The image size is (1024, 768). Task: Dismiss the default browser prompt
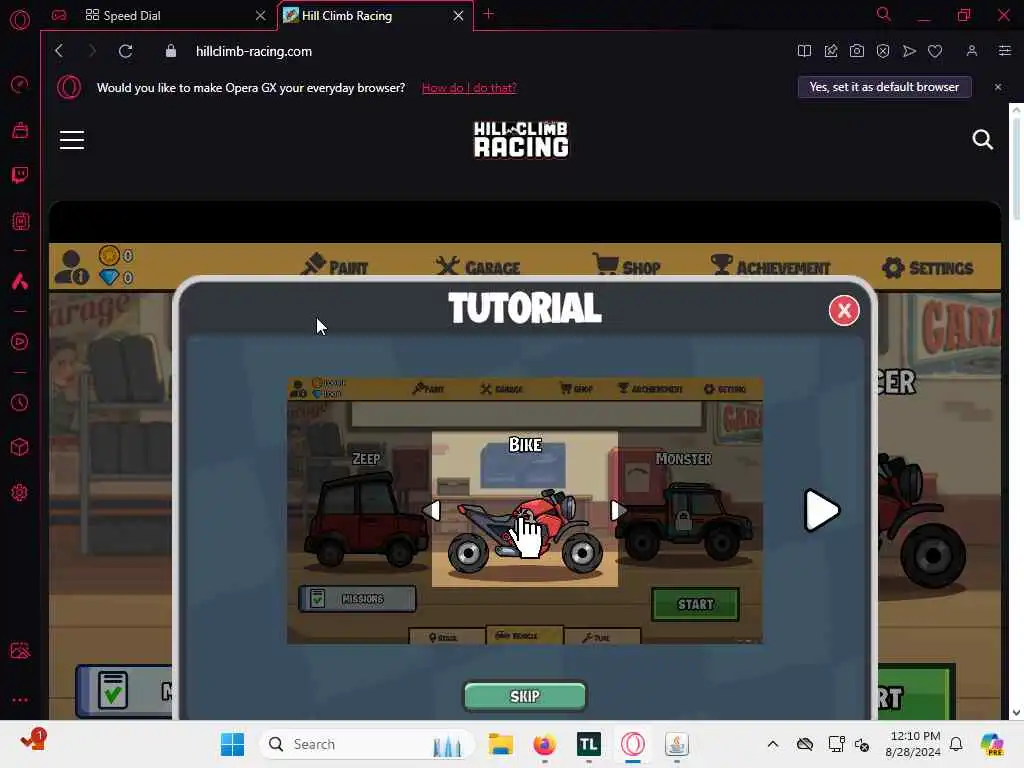tap(998, 87)
